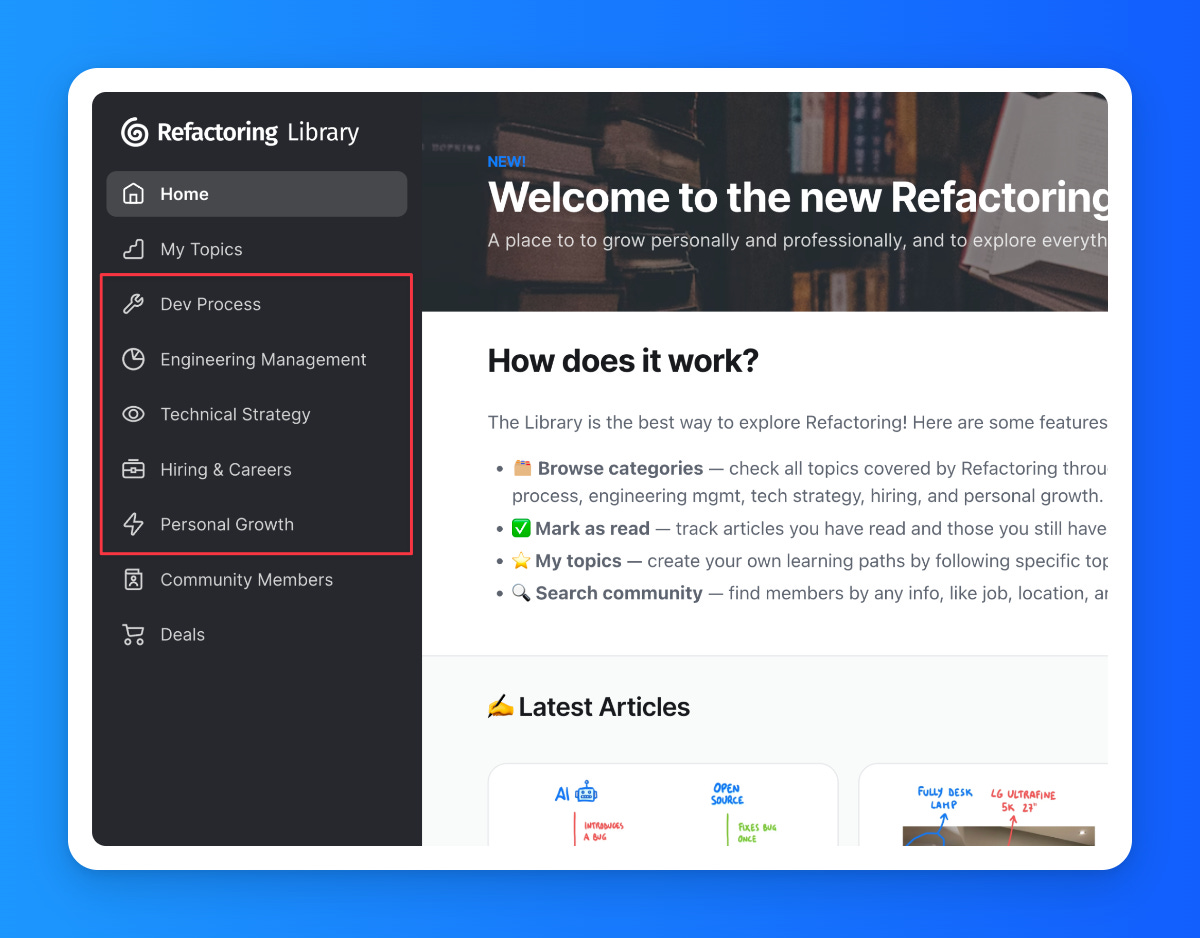This screenshot has height=938, width=1200.
Task: Navigate to Hiring & Careers
Action: [257, 469]
